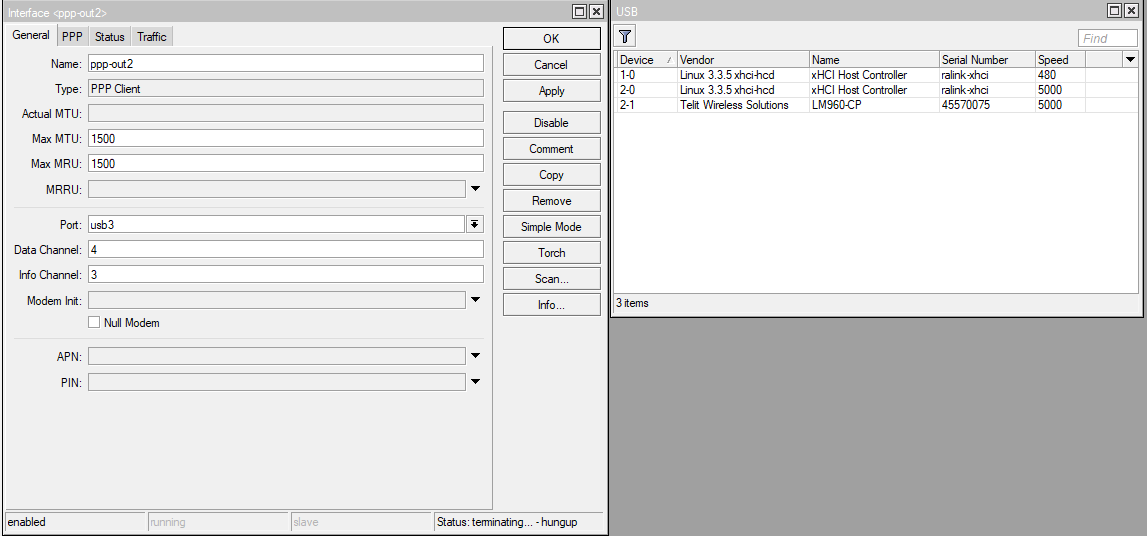
Task: Click the filter funnel icon in USB window
Action: pos(625,37)
